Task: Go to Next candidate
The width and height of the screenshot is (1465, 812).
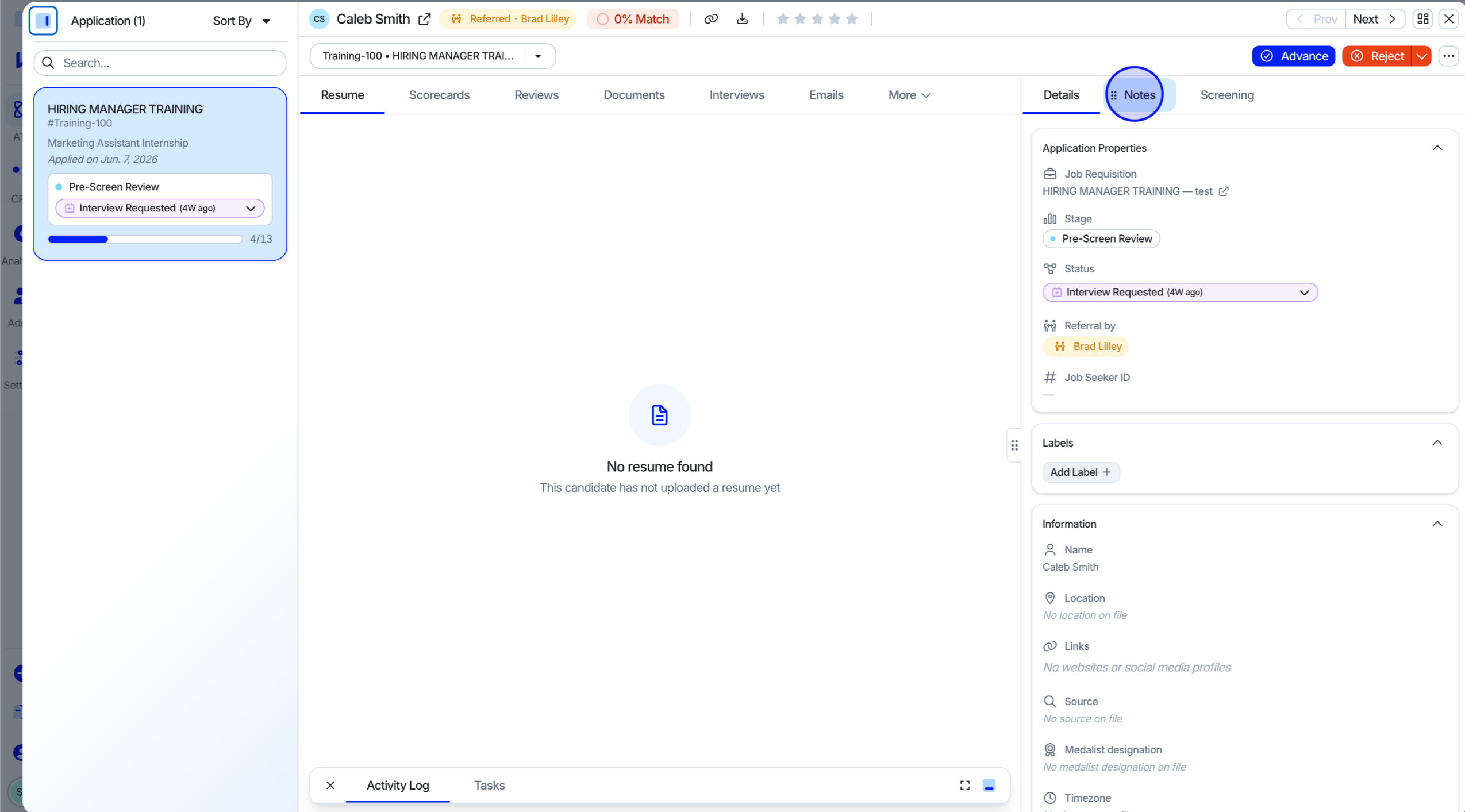Action: click(1375, 19)
